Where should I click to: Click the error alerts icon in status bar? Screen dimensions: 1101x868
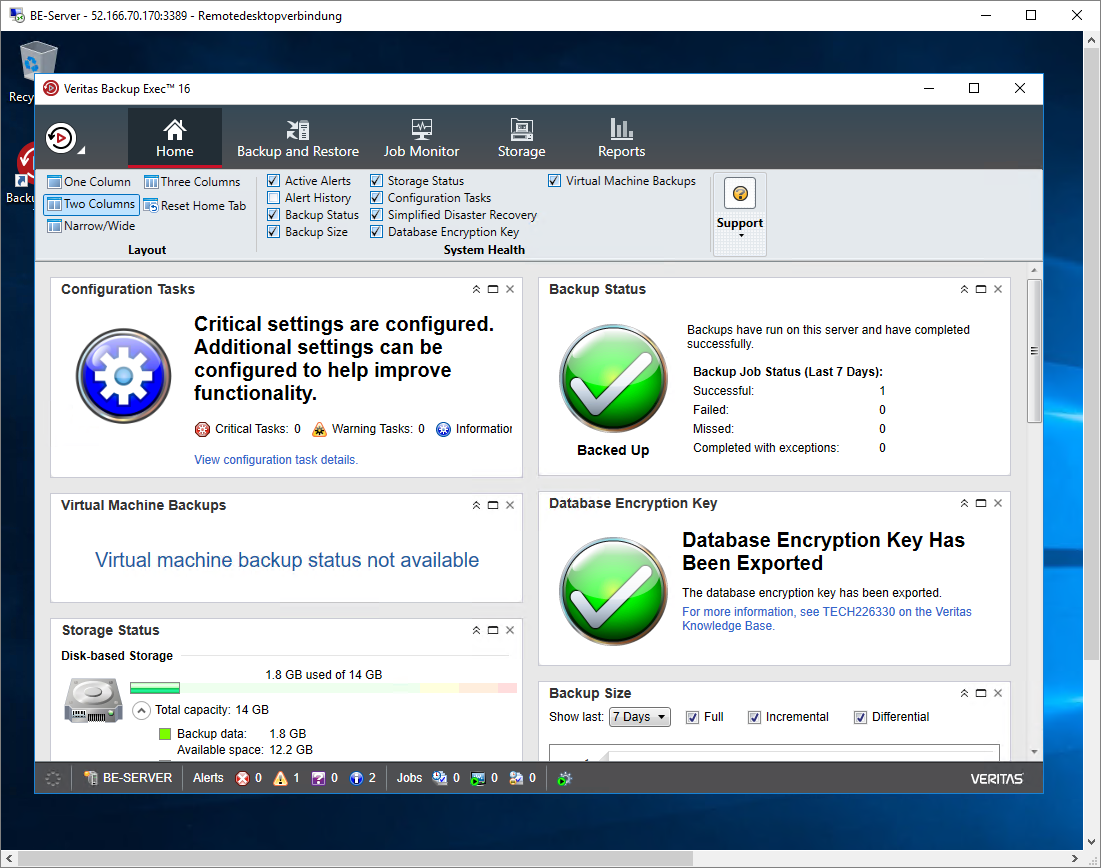pyautogui.click(x=242, y=778)
